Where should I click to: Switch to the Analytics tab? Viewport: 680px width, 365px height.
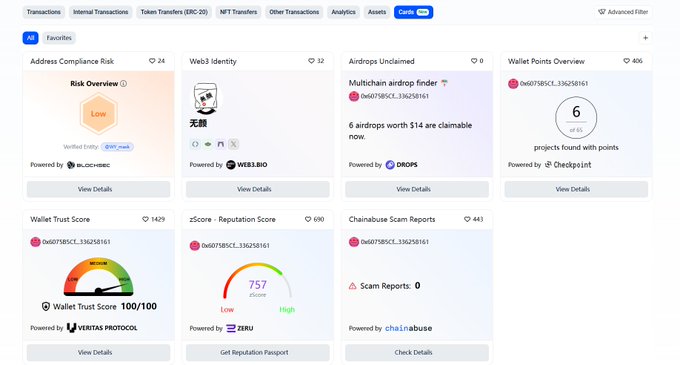[x=343, y=12]
